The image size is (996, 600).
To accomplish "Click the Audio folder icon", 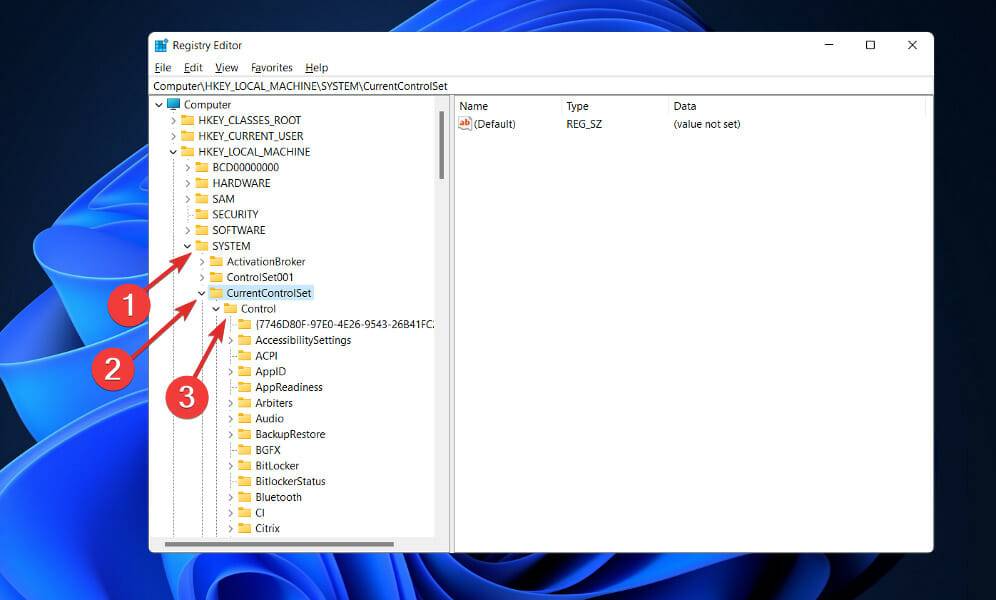I will click(x=243, y=418).
